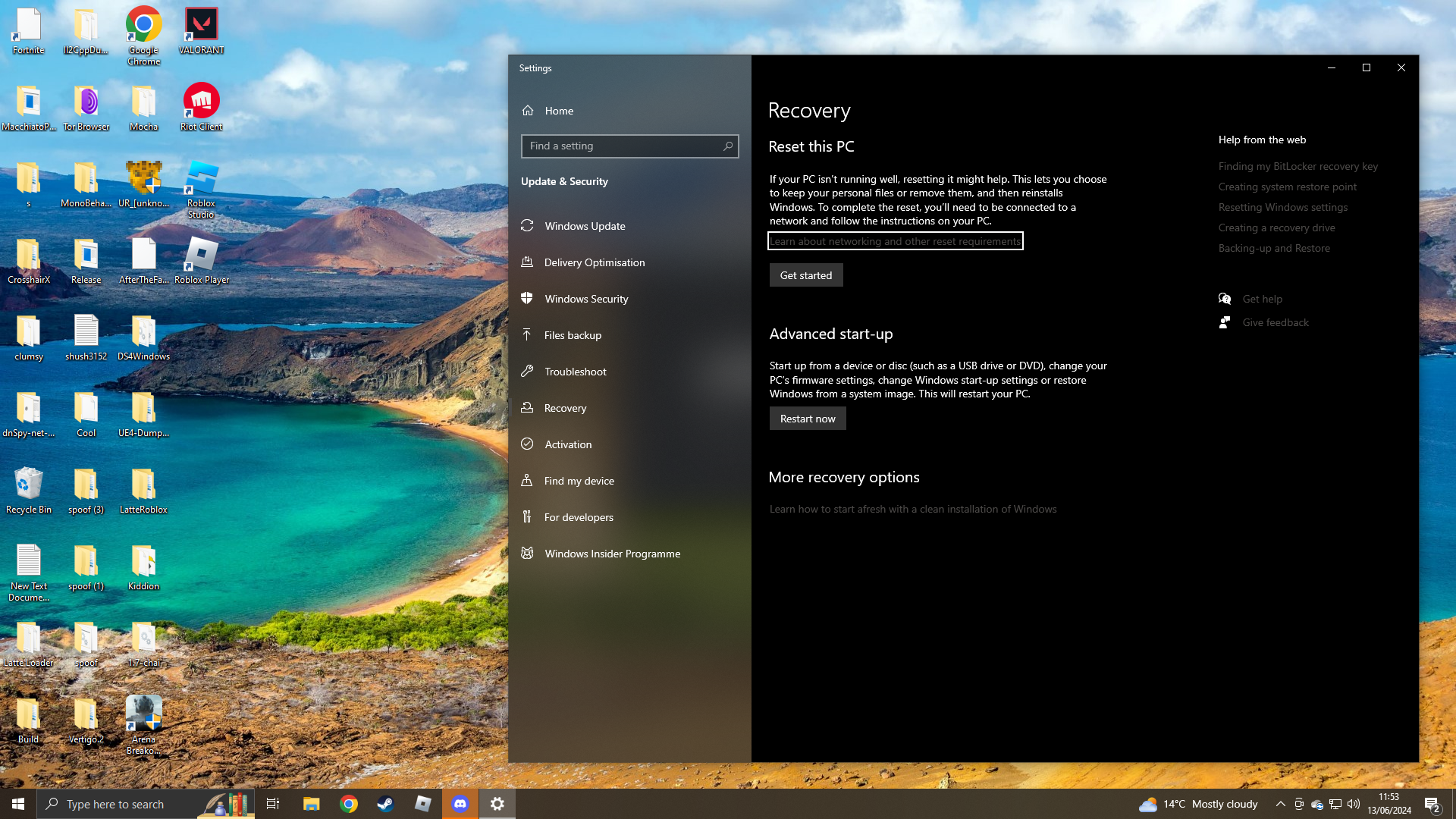
Task: Click the Windows Security shield icon
Action: [x=527, y=299]
